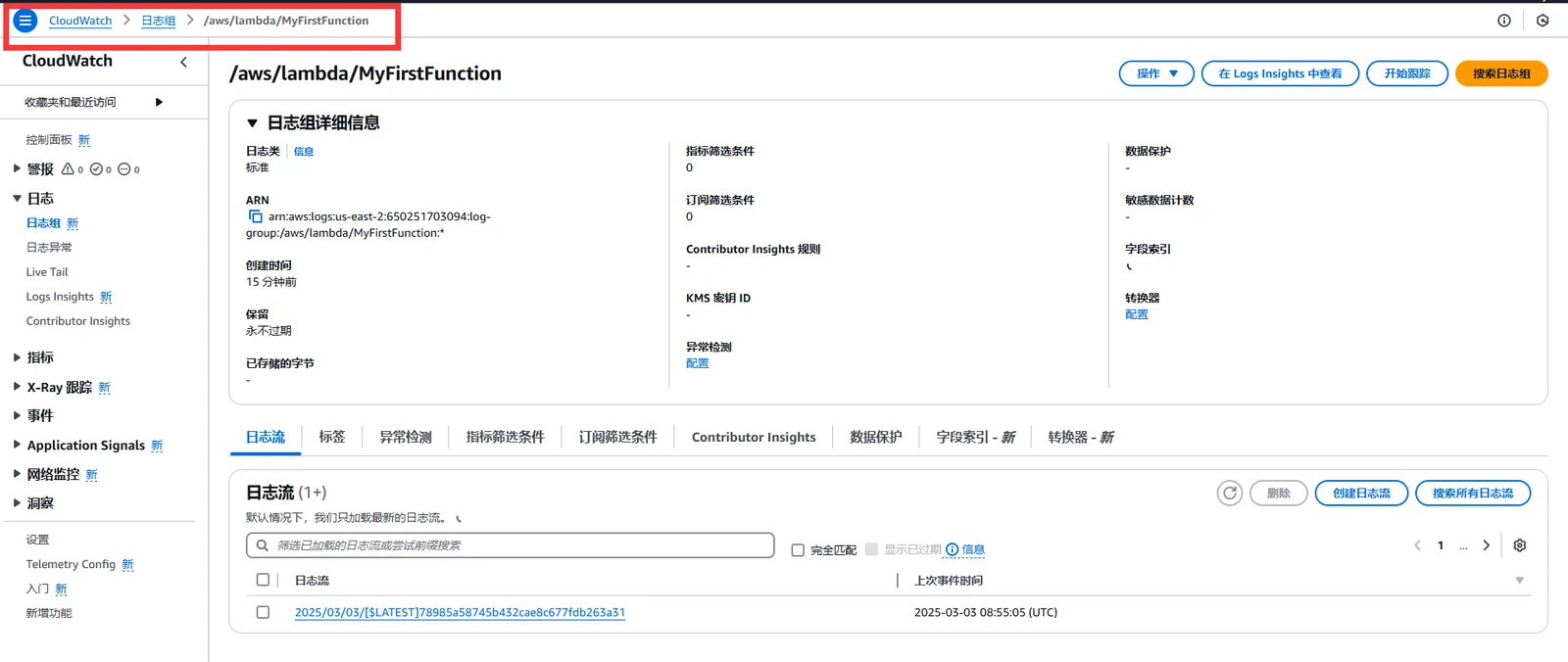
Task: Expand the 指标 metrics section
Action: [x=17, y=357]
